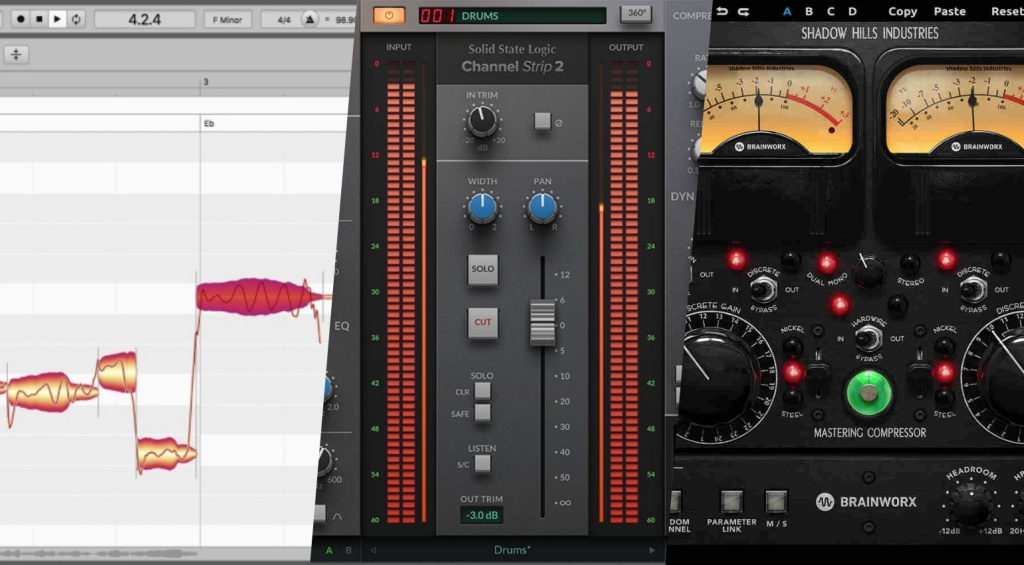The height and width of the screenshot is (565, 1024).
Task: Flip the left Nickel/Steel transformer switch
Action: tap(817, 373)
